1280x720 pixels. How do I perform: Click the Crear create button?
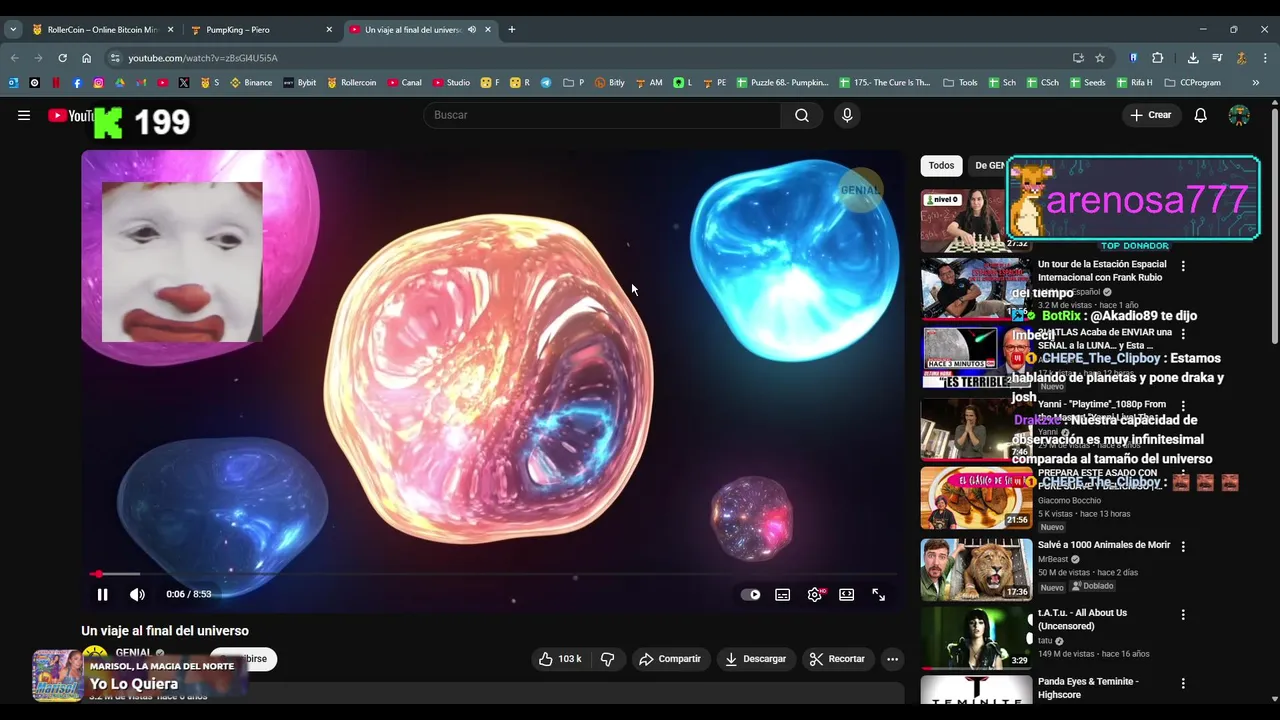1151,115
